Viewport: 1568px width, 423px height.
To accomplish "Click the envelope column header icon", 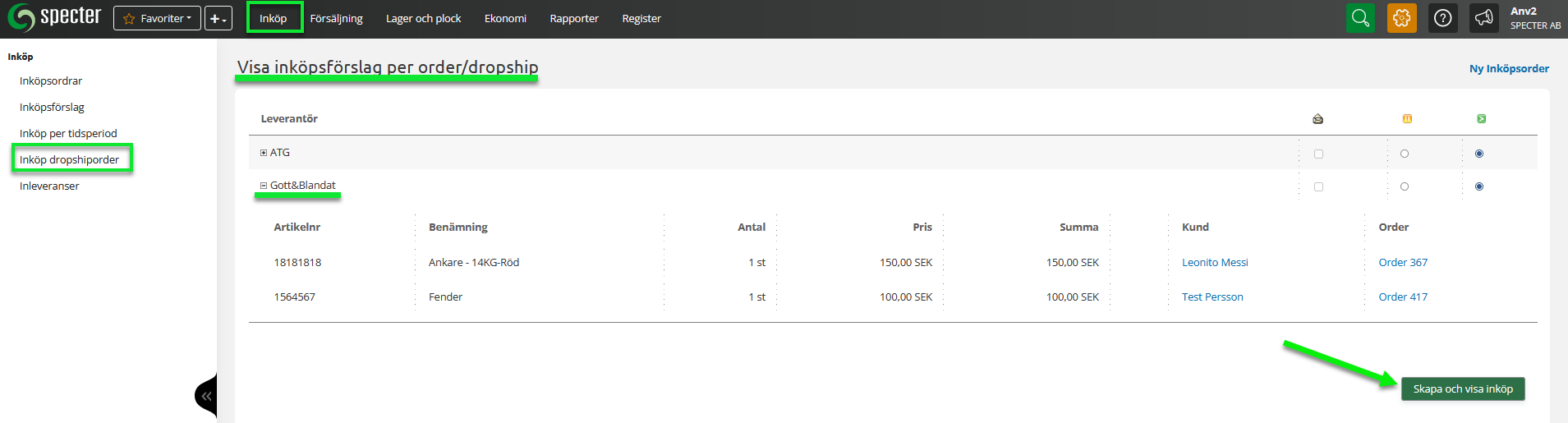I will coord(1318,119).
